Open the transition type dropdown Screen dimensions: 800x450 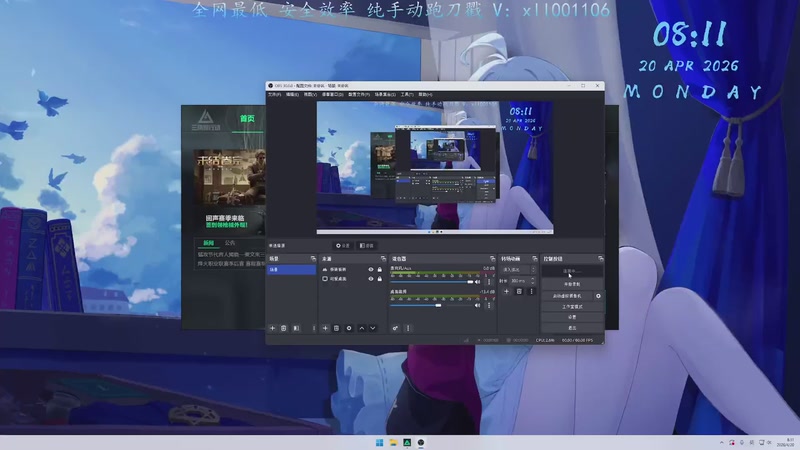pyautogui.click(x=518, y=269)
